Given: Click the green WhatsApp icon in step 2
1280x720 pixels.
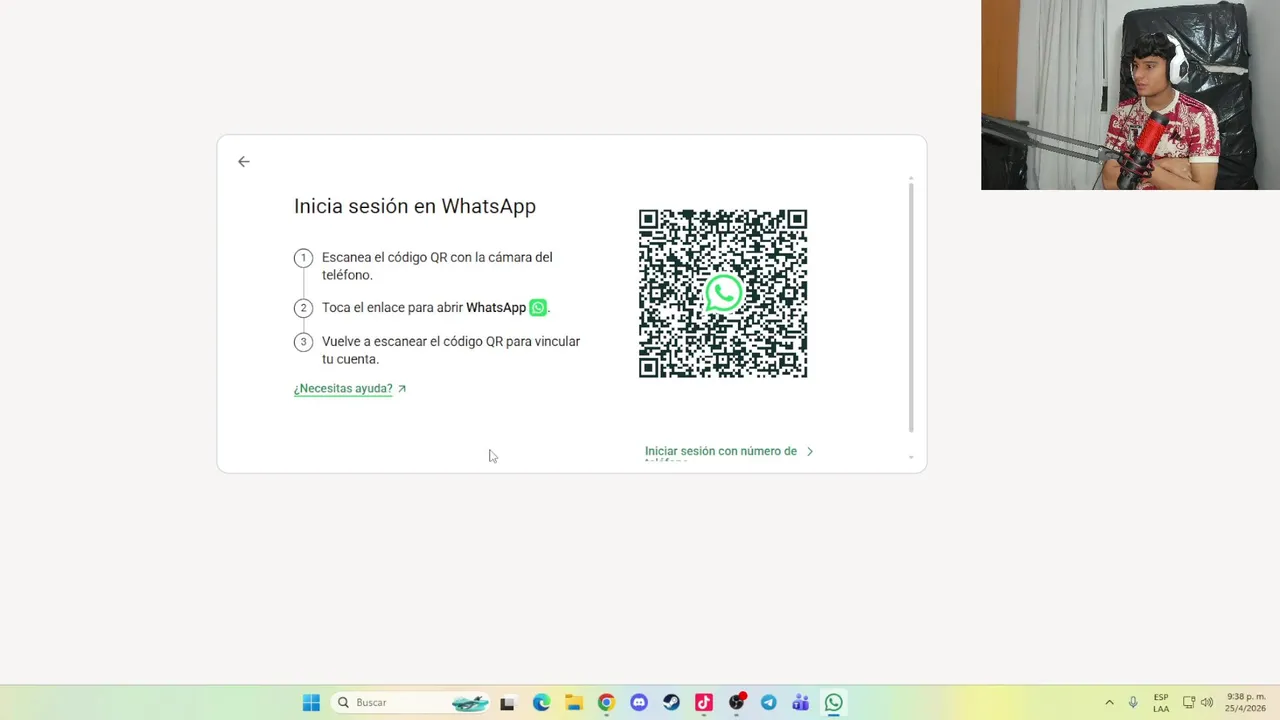Looking at the screenshot, I should coord(538,308).
